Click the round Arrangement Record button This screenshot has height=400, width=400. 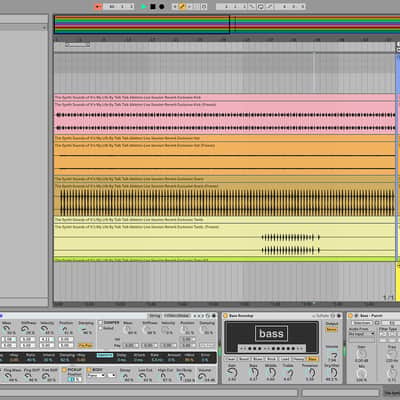[x=162, y=6]
